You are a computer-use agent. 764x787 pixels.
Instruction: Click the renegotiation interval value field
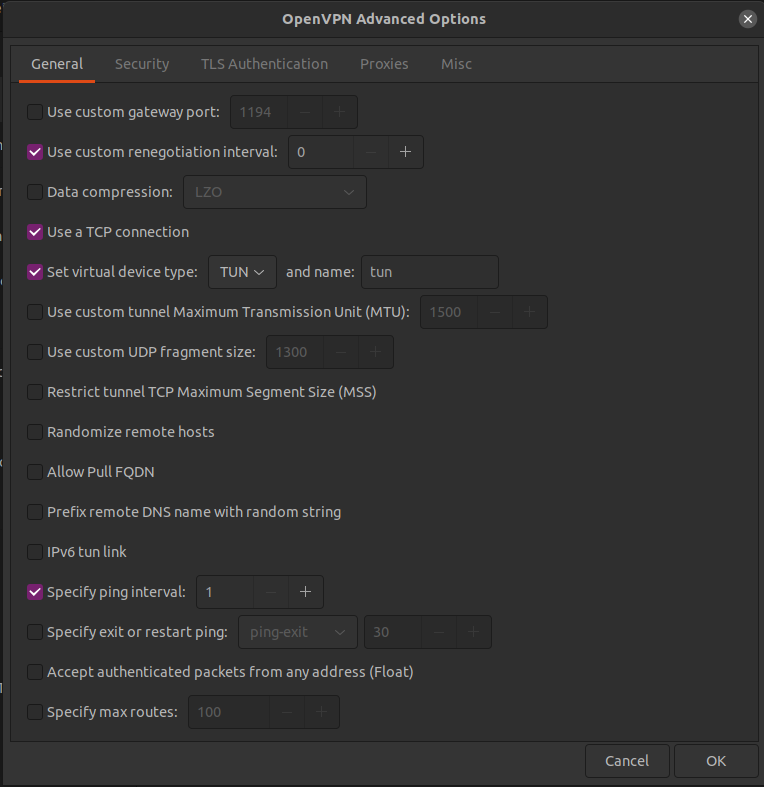(321, 152)
